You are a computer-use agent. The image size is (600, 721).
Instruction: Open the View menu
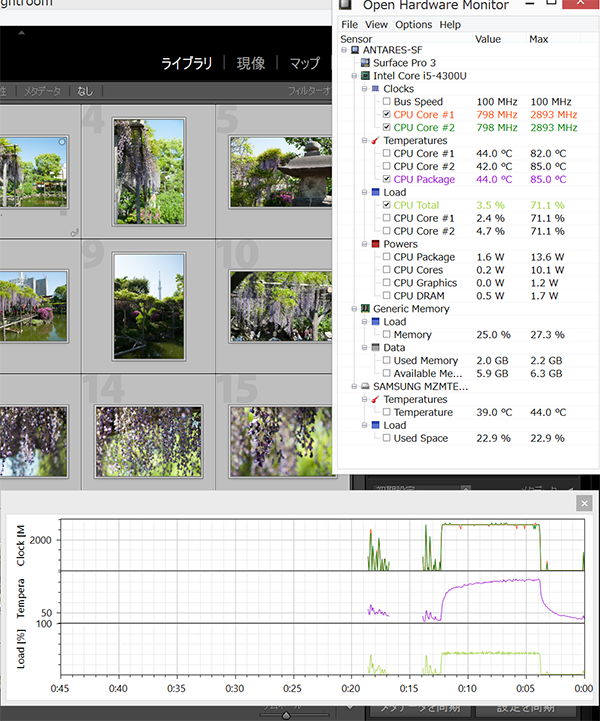tap(376, 24)
